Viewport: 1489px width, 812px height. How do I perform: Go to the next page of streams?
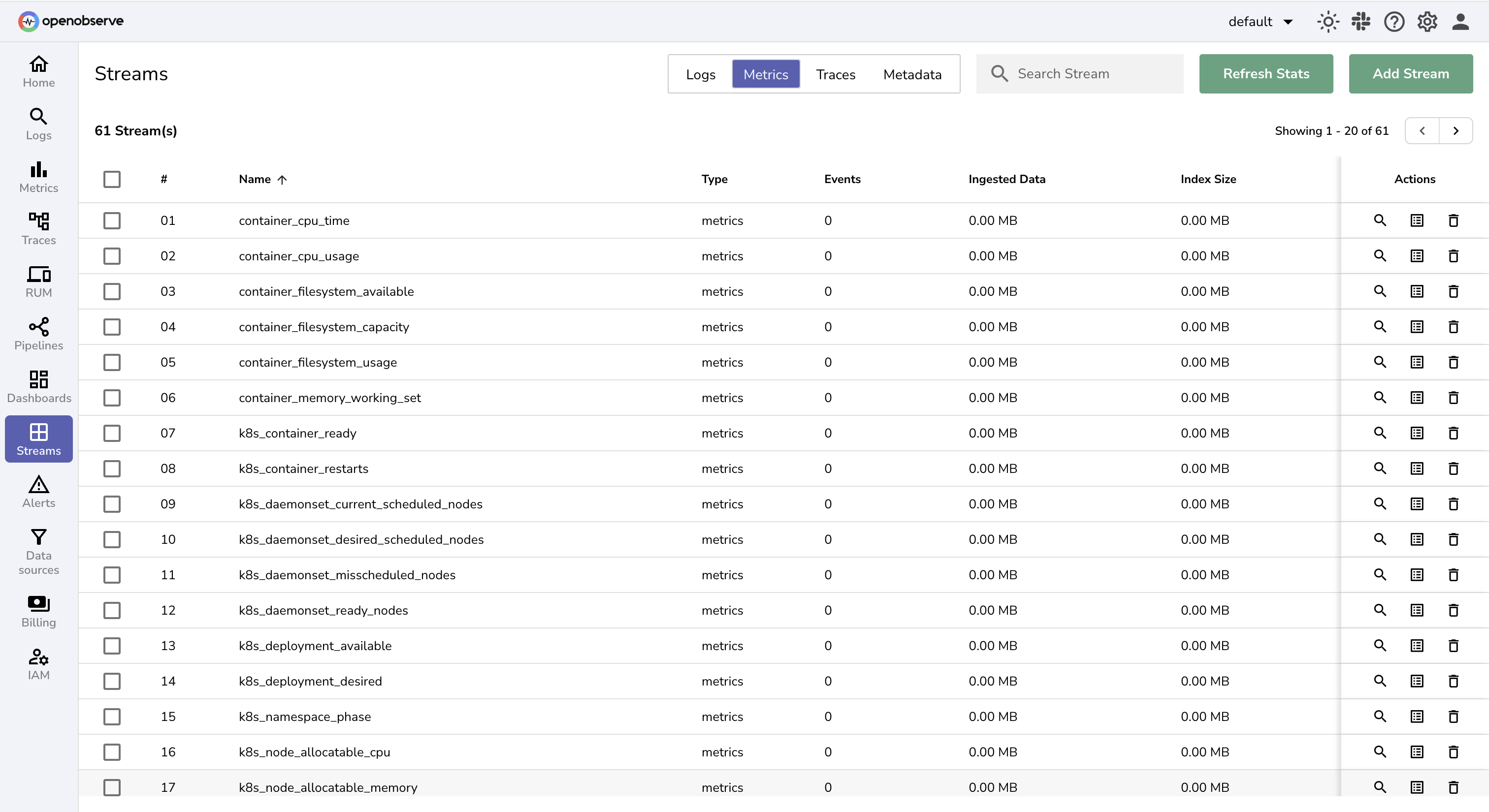[x=1456, y=130]
